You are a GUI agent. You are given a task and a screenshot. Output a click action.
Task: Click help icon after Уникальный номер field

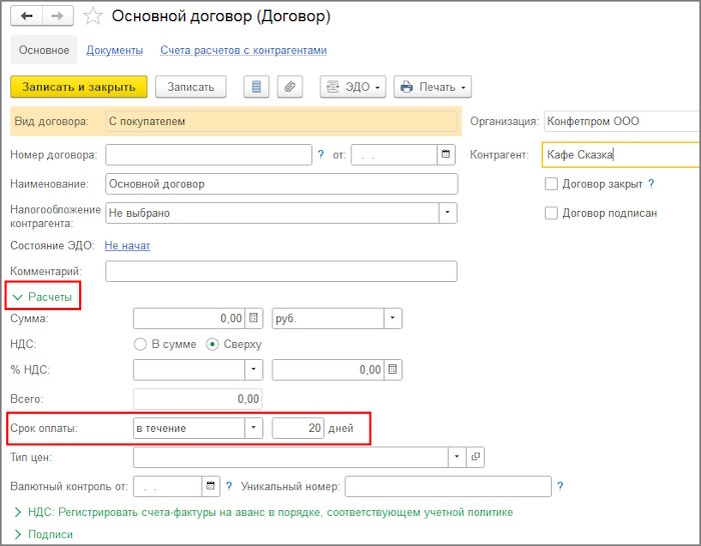tap(560, 486)
